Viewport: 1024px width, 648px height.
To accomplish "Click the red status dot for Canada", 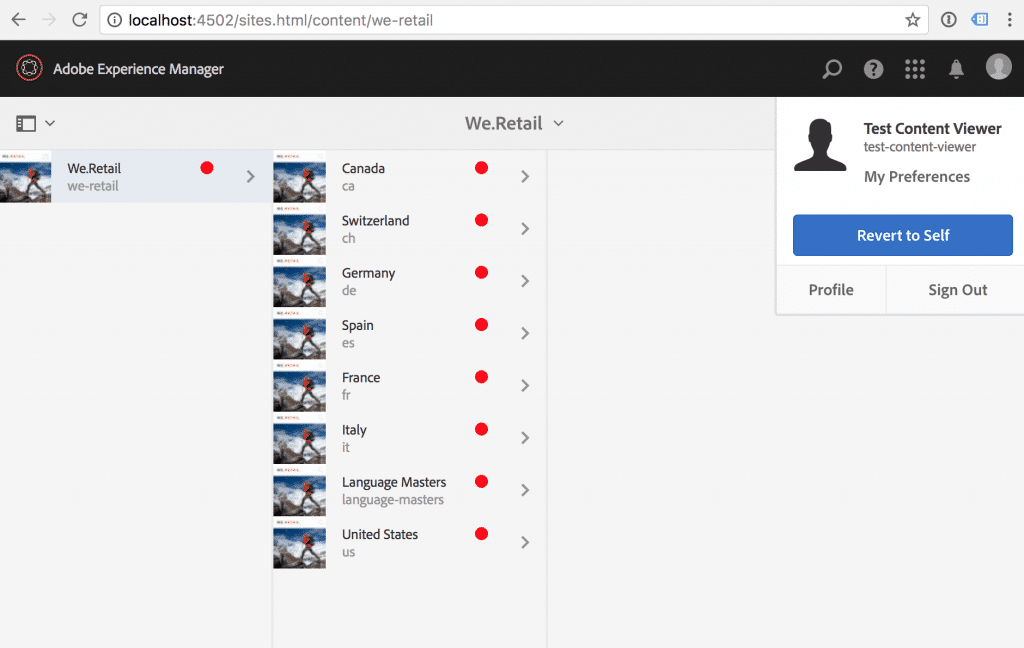I will tap(481, 168).
